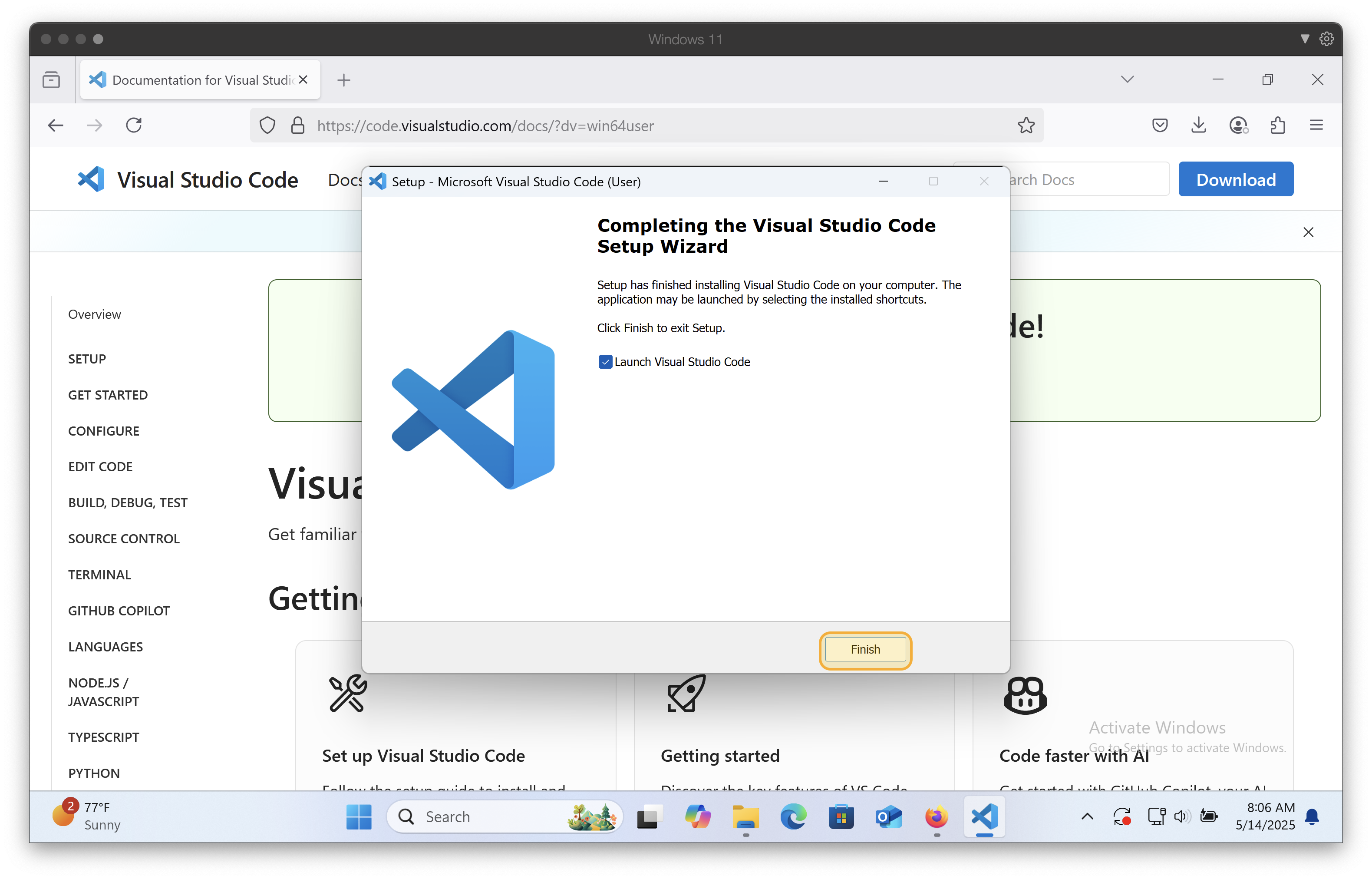Open the VM title bar dropdown triangle
This screenshot has width=1372, height=879.
[x=1305, y=39]
